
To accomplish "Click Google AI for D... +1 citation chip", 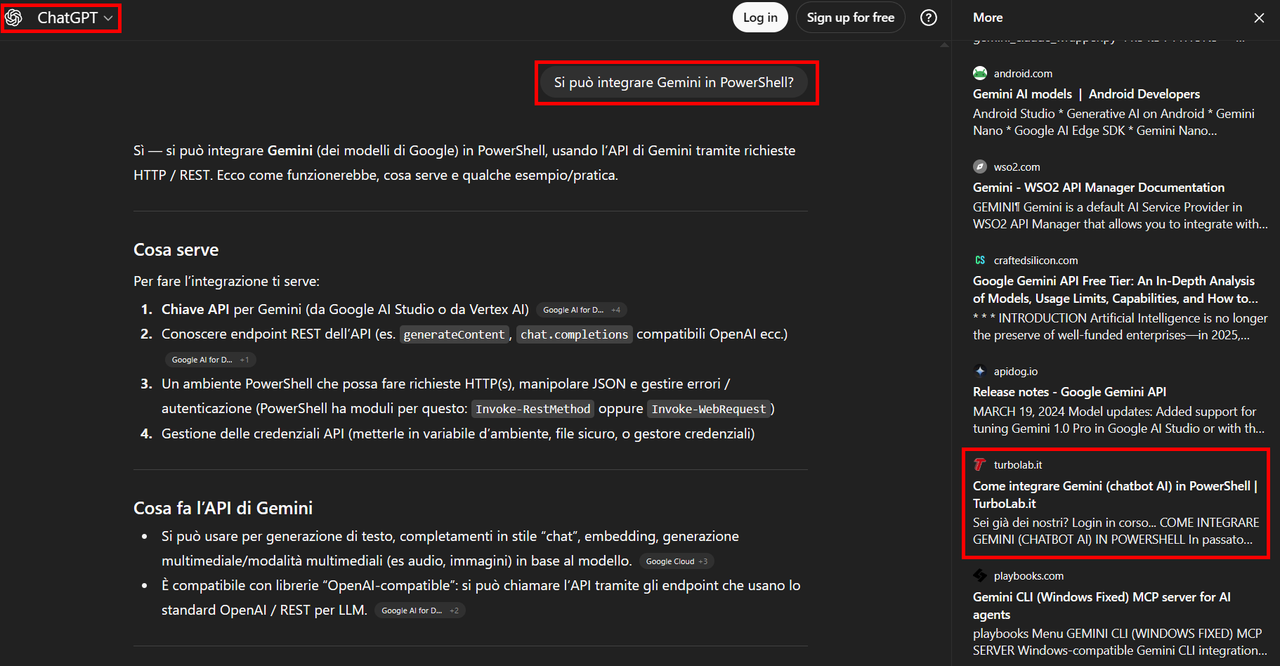I will tap(211, 359).
